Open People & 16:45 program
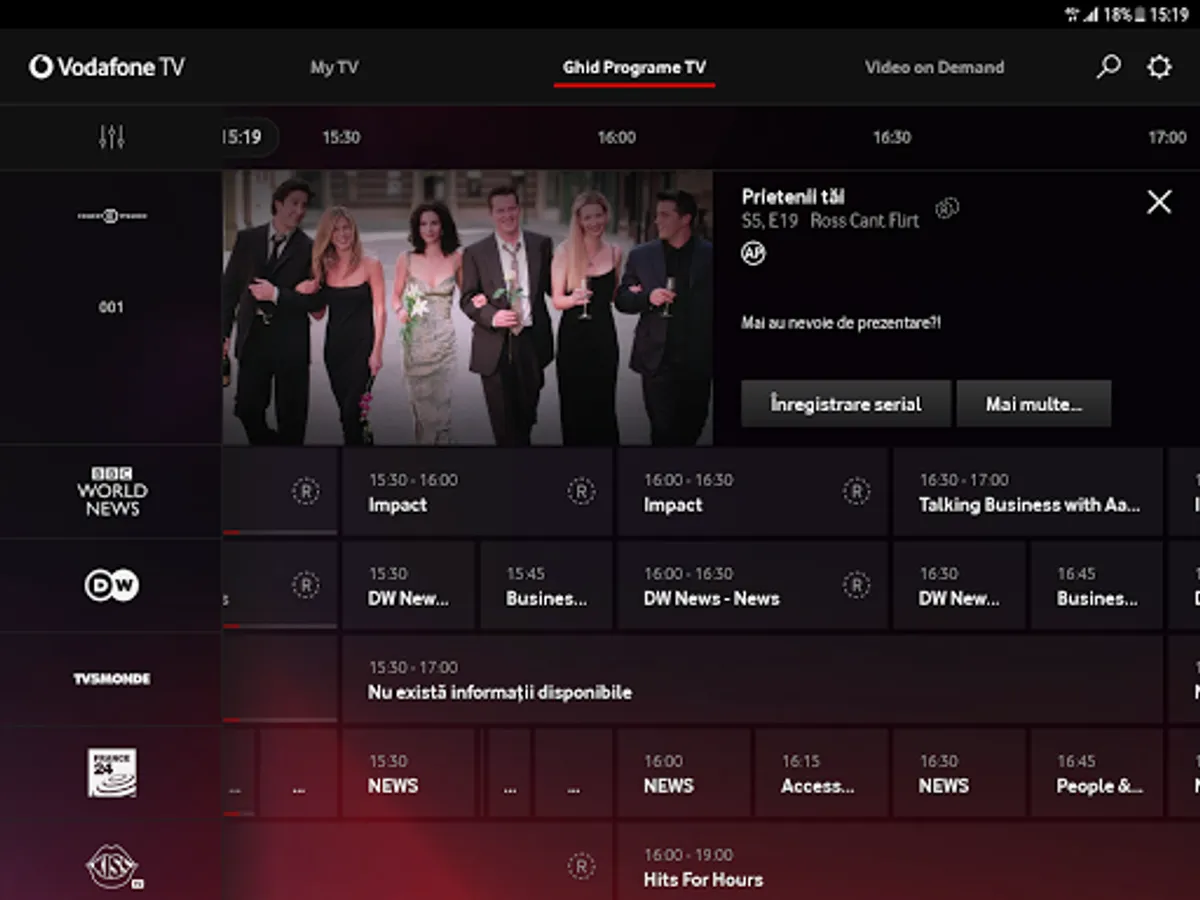Viewport: 1200px width, 900px height. click(x=1097, y=773)
